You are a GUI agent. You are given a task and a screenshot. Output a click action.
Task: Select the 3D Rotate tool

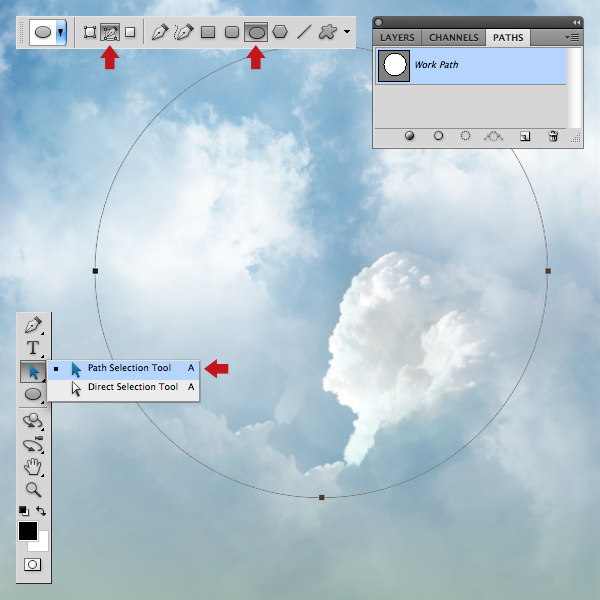click(x=33, y=421)
